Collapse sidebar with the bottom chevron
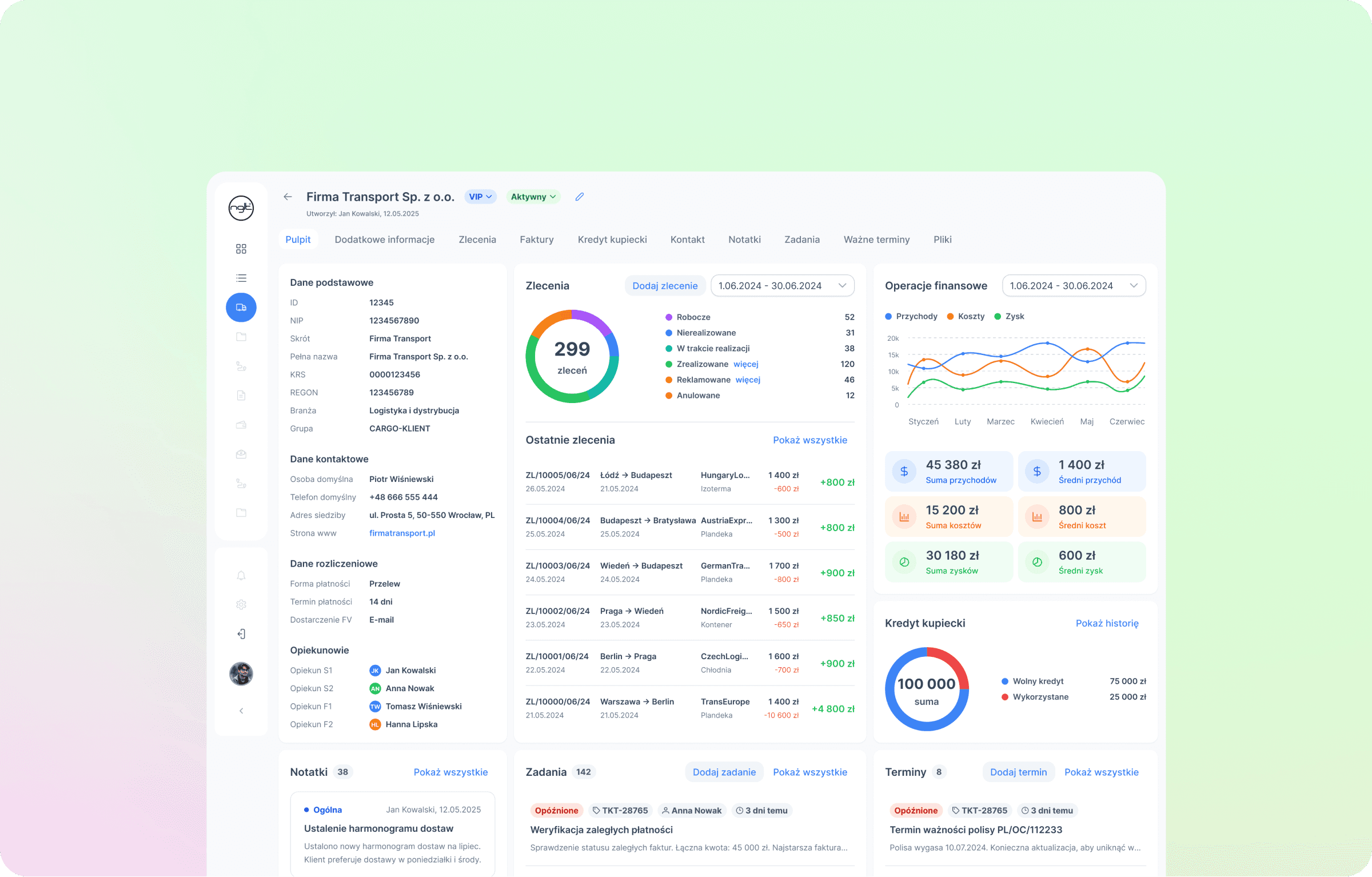Viewport: 1372px width, 877px height. pos(241,711)
